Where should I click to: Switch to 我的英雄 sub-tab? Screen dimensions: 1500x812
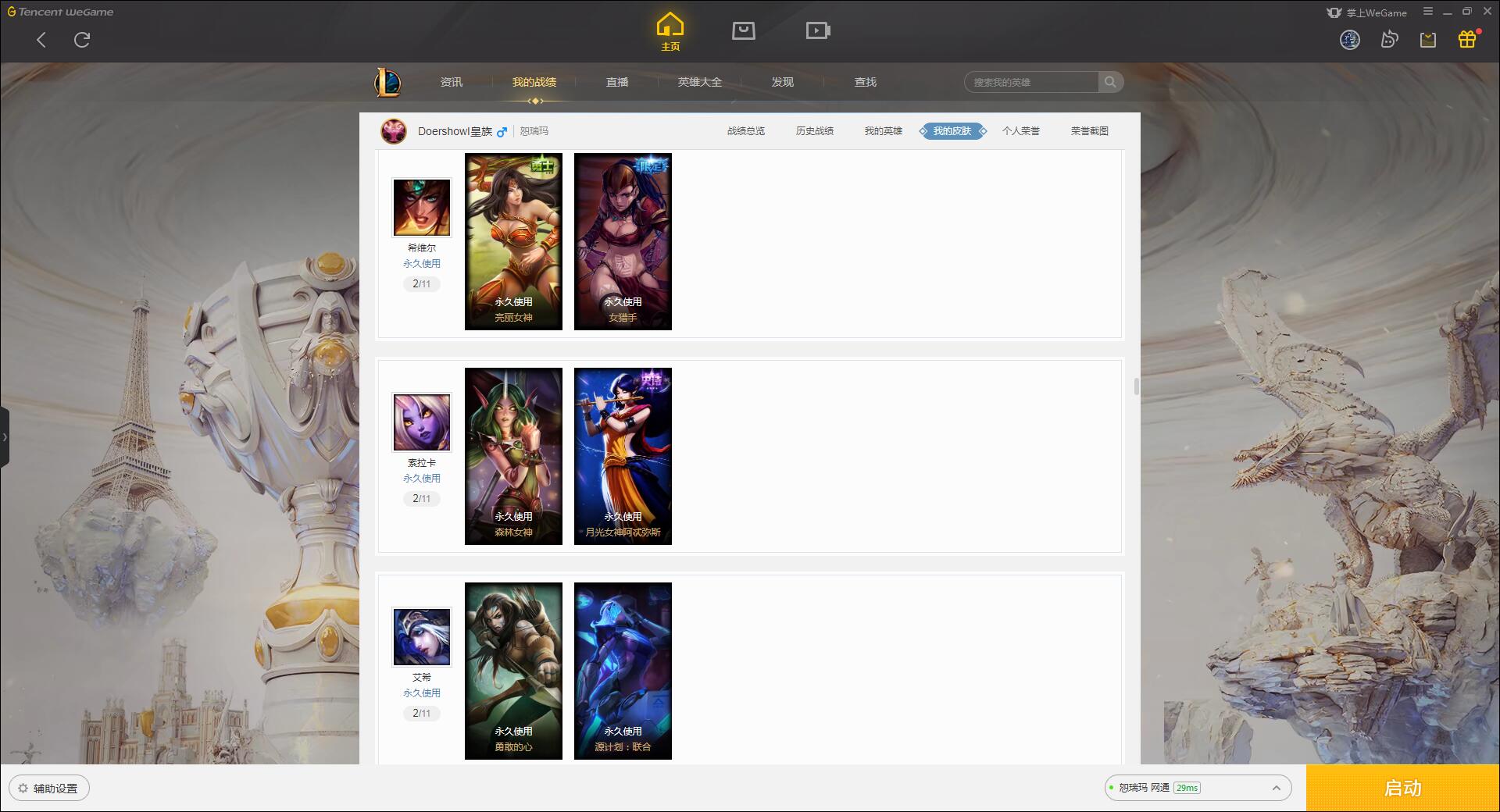(884, 131)
